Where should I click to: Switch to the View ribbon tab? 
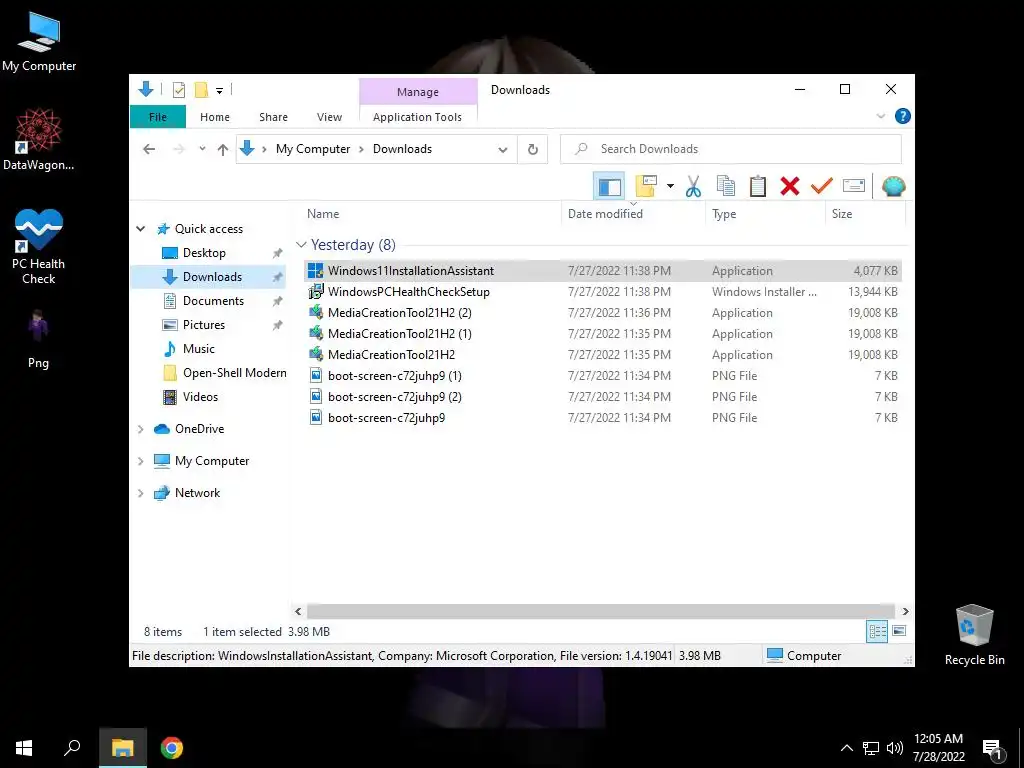coord(329,117)
